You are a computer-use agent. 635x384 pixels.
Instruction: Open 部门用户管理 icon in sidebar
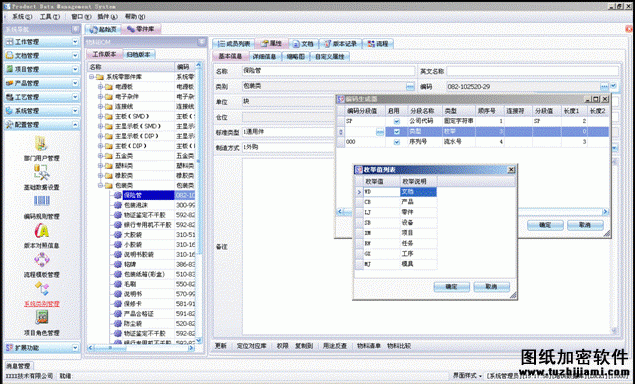[x=41, y=143]
